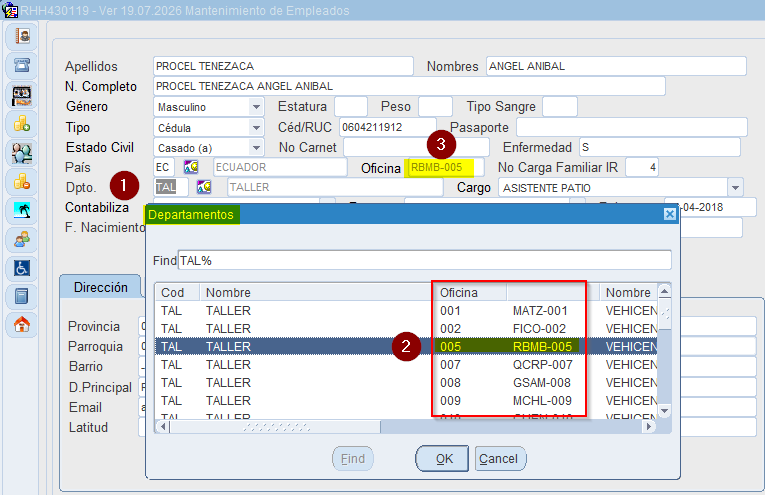Image resolution: width=765 pixels, height=495 pixels.
Task: Click the Oficina column header
Action: pos(470,293)
